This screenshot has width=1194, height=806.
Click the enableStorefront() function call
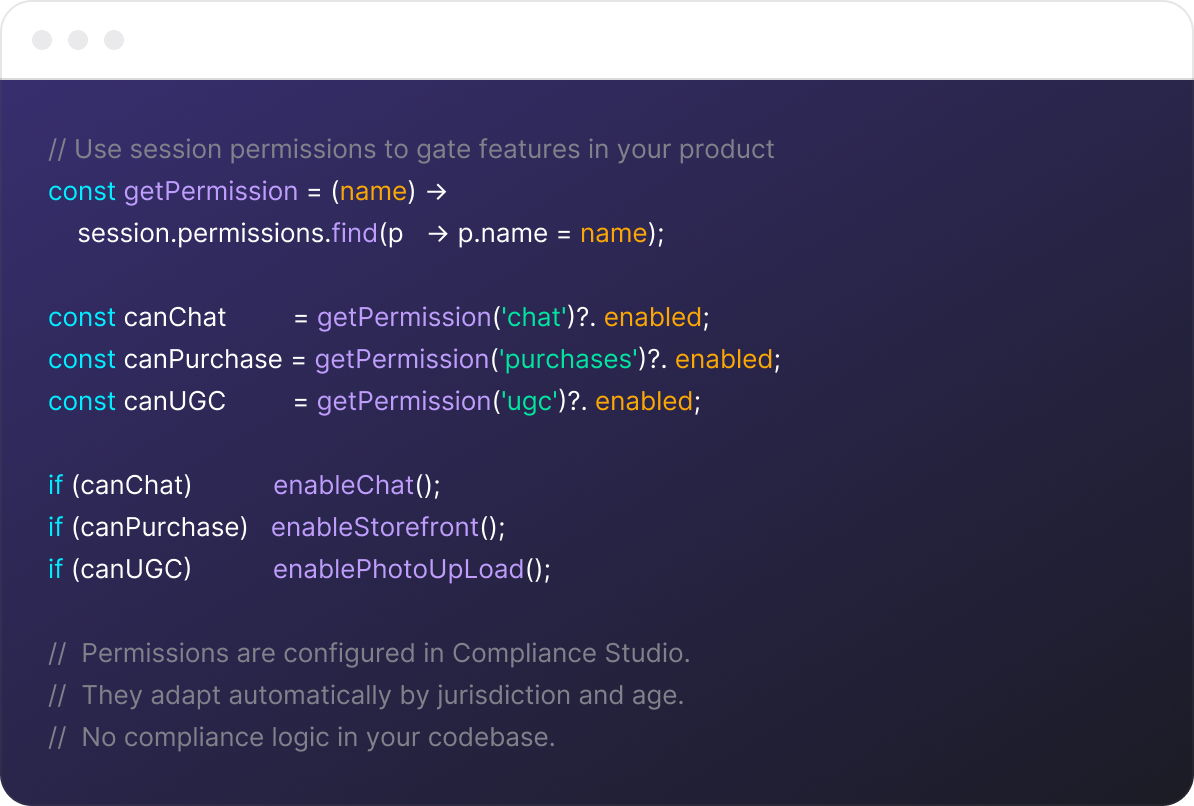(x=388, y=527)
